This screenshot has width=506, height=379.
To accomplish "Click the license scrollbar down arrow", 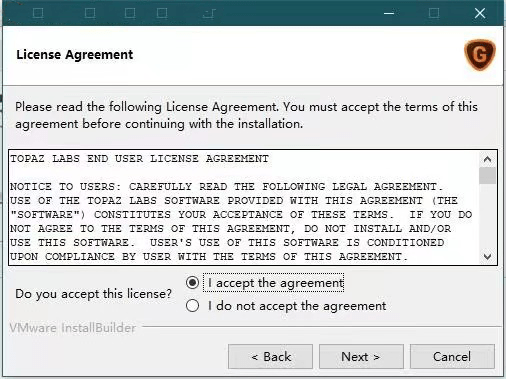I will click(x=487, y=256).
